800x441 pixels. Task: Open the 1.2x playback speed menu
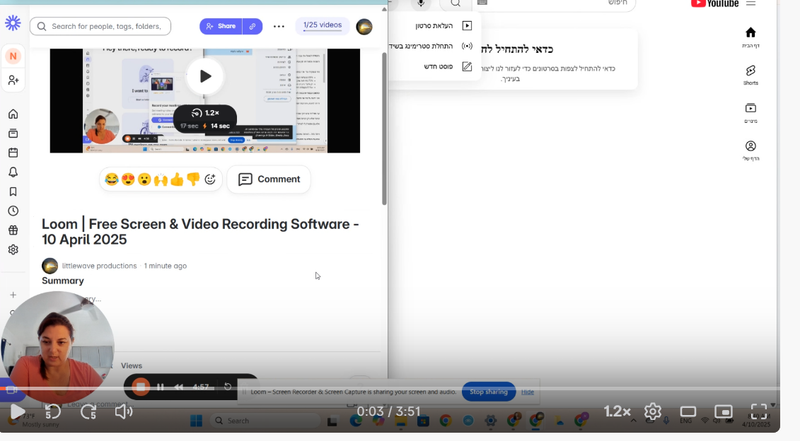[617, 412]
